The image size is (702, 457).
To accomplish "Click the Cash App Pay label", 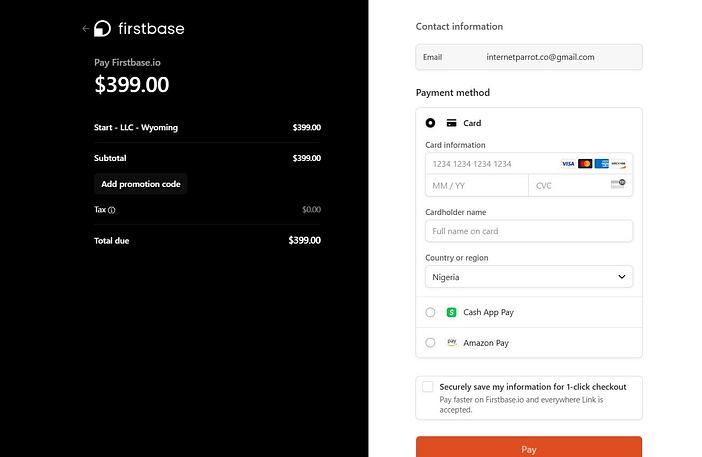I will point(488,312).
